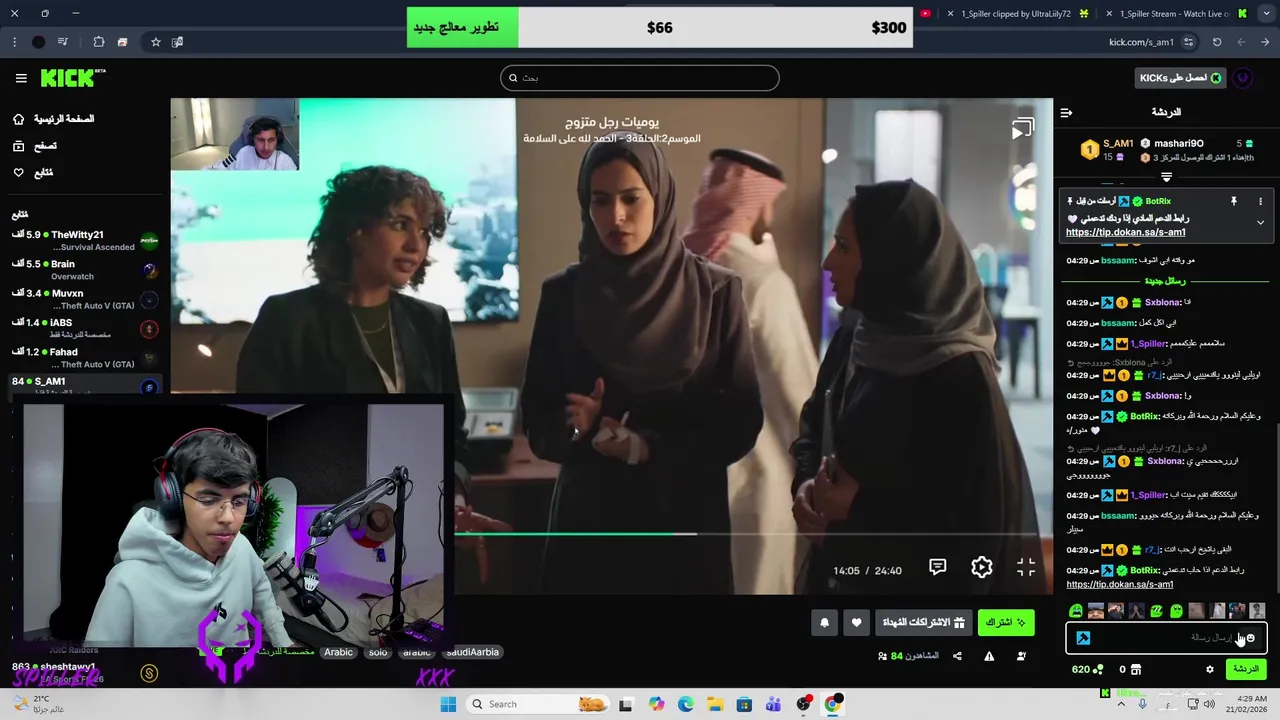Open stream moderator user icon

pos(1021,656)
